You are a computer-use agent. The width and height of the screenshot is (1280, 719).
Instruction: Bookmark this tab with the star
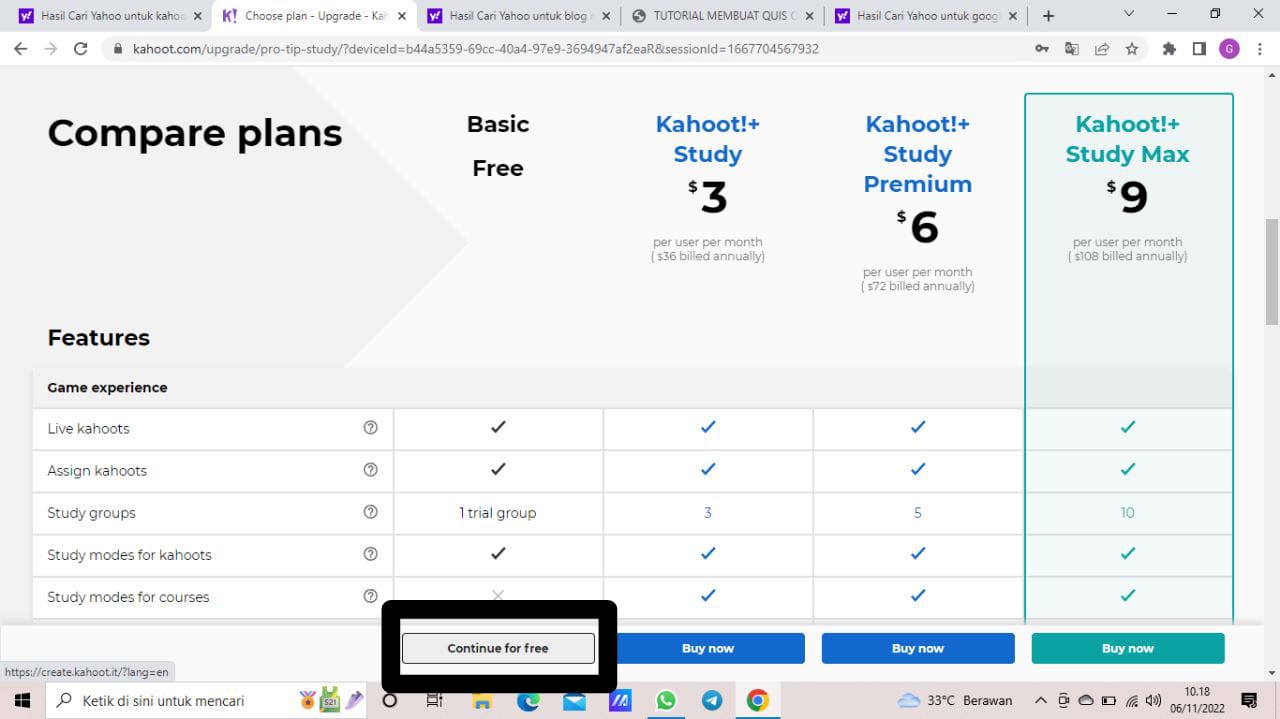click(x=1132, y=48)
